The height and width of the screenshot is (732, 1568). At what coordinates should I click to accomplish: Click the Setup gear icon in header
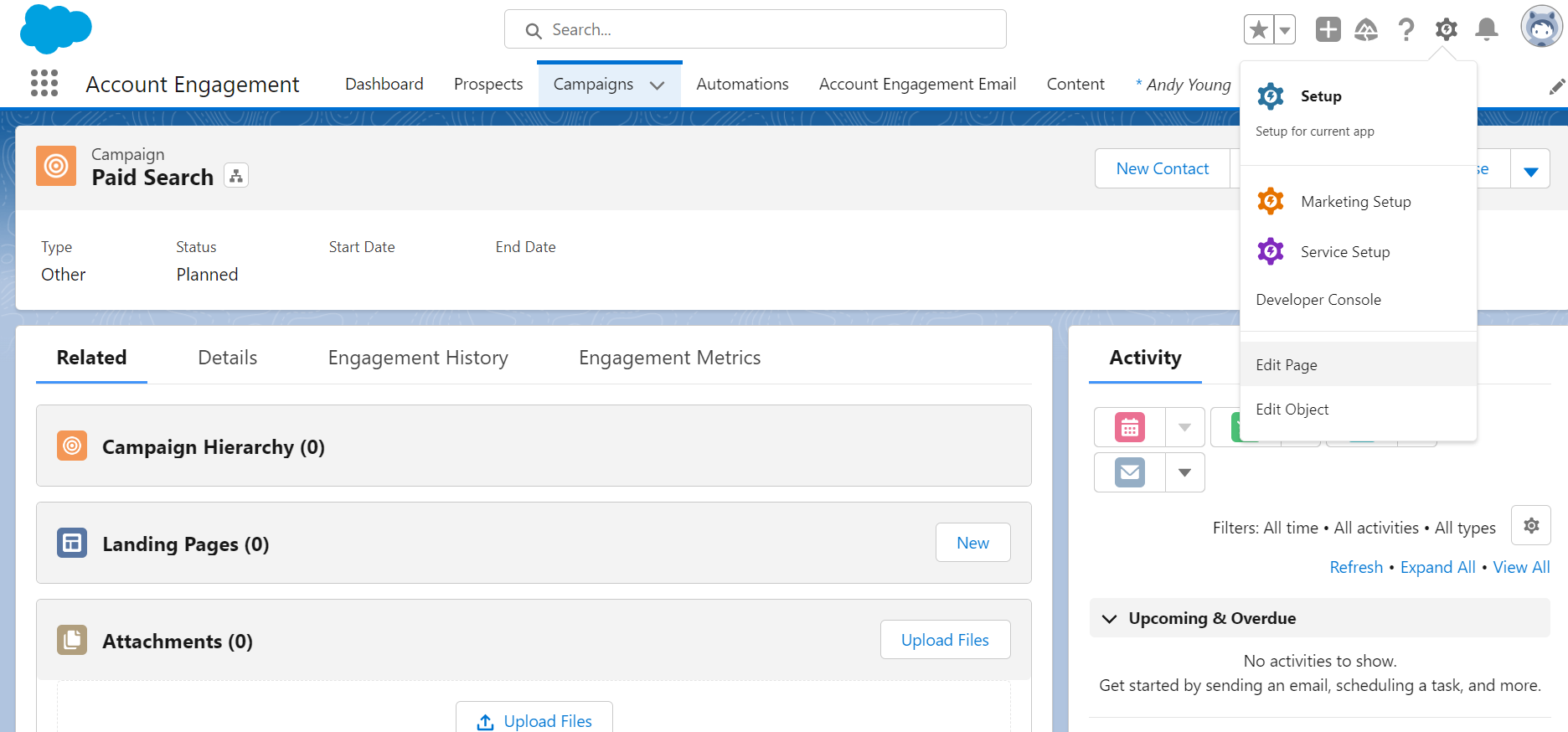[1447, 30]
